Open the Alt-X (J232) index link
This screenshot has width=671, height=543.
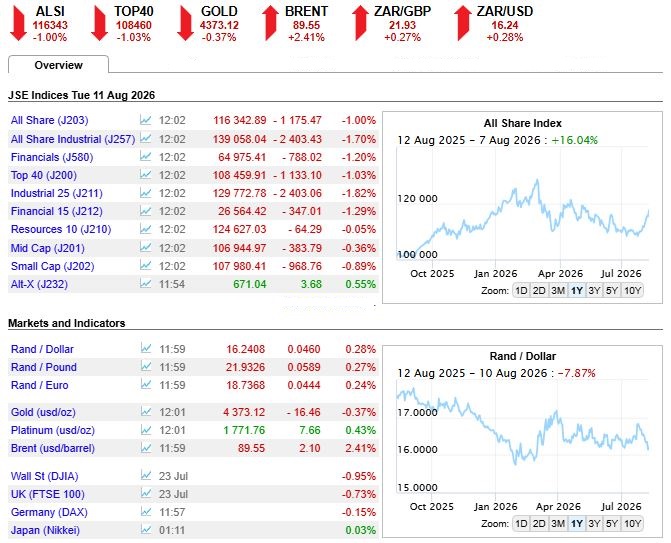[39, 284]
